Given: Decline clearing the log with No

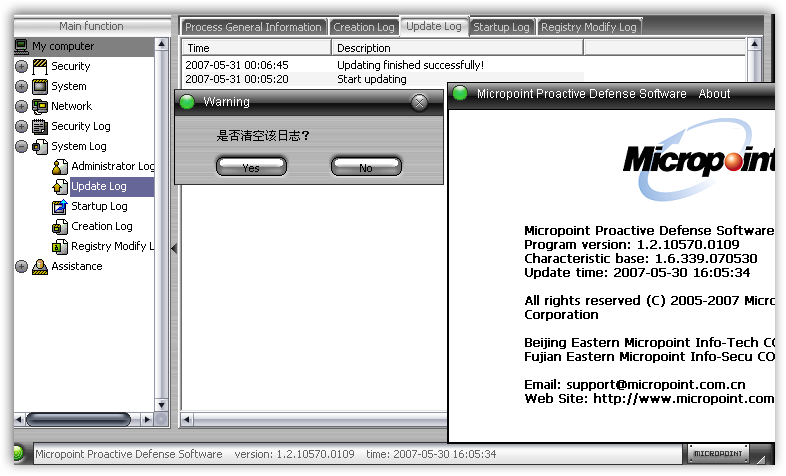Looking at the screenshot, I should (x=366, y=167).
